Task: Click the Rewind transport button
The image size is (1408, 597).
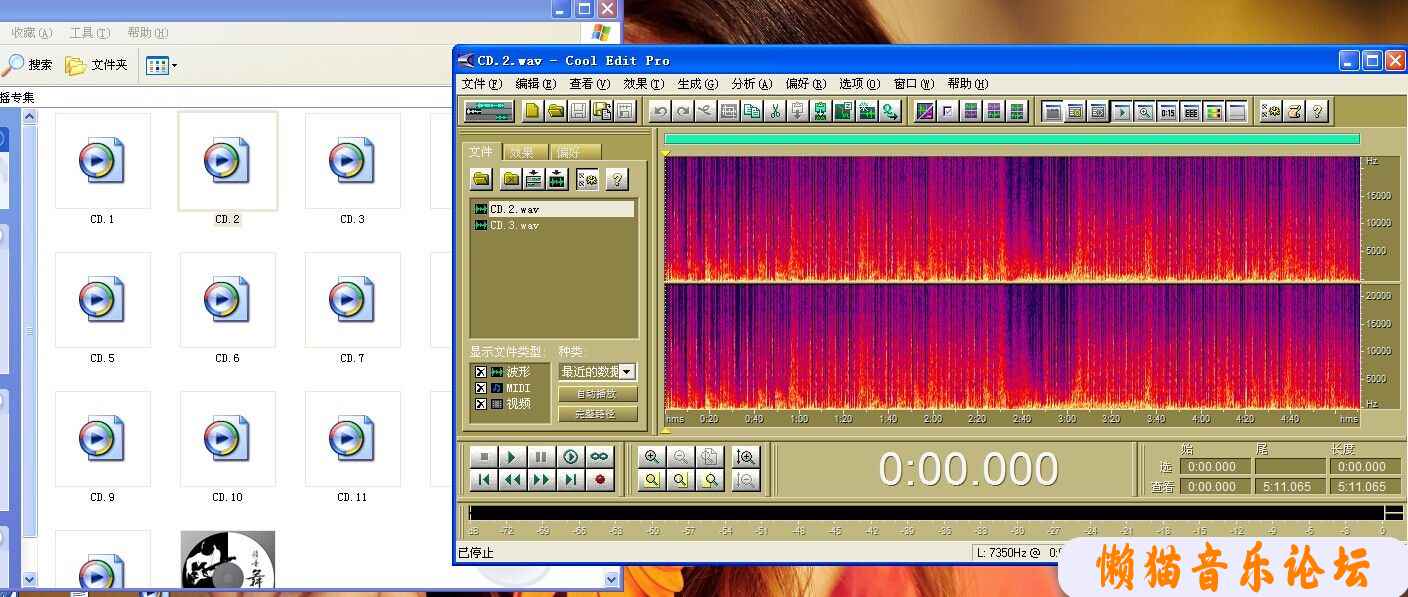Action: point(512,480)
